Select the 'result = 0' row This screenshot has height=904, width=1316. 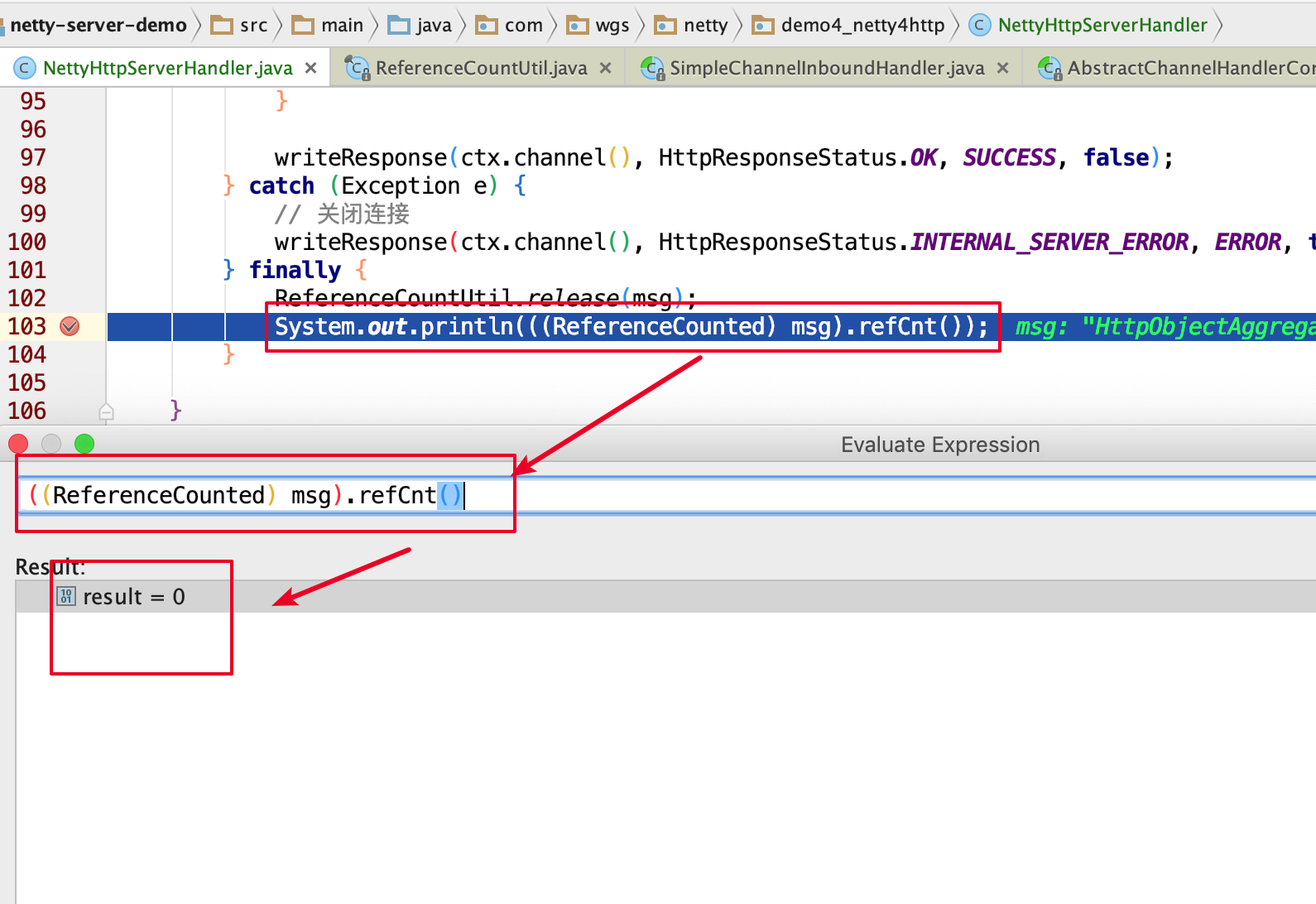666,597
